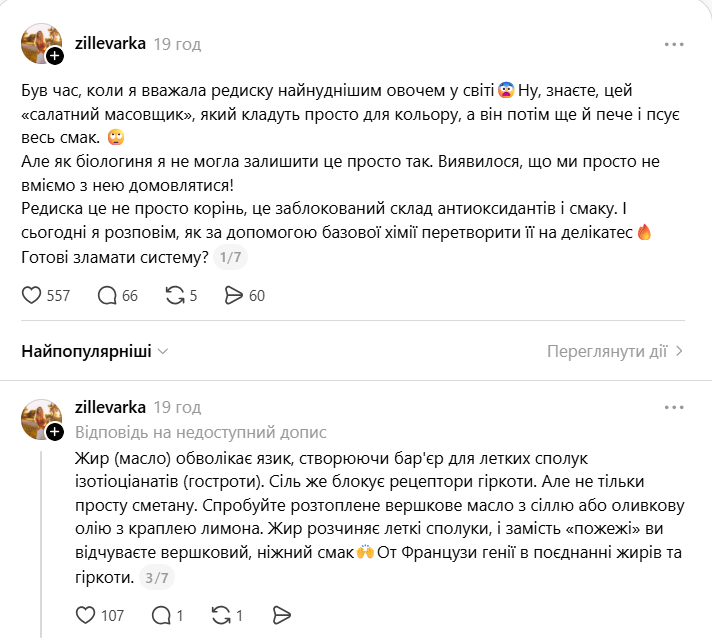
Task: Open zillevarka username on the reply post
Action: click(x=110, y=408)
